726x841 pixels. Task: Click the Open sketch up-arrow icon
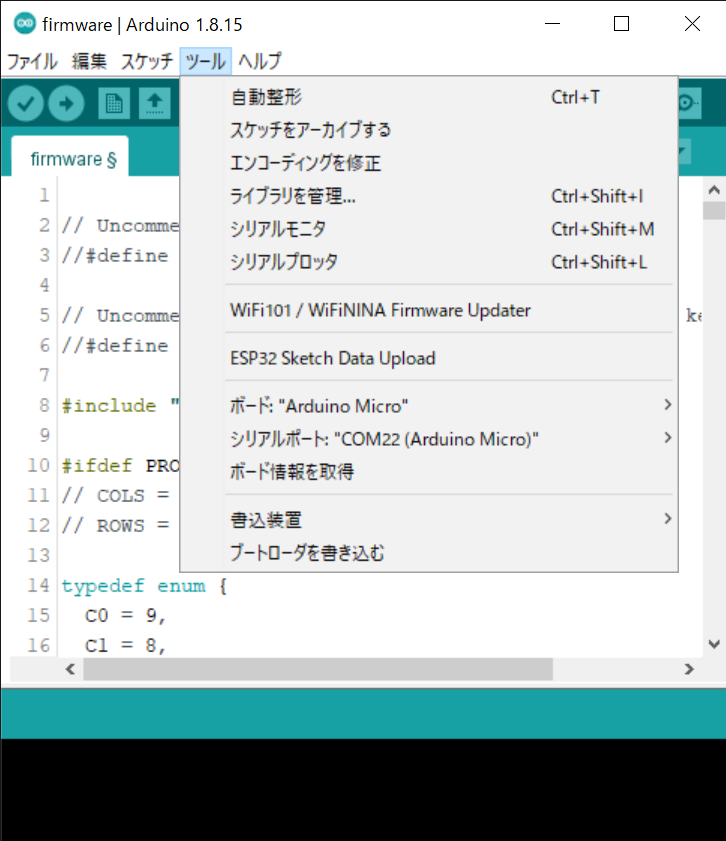(x=154, y=102)
